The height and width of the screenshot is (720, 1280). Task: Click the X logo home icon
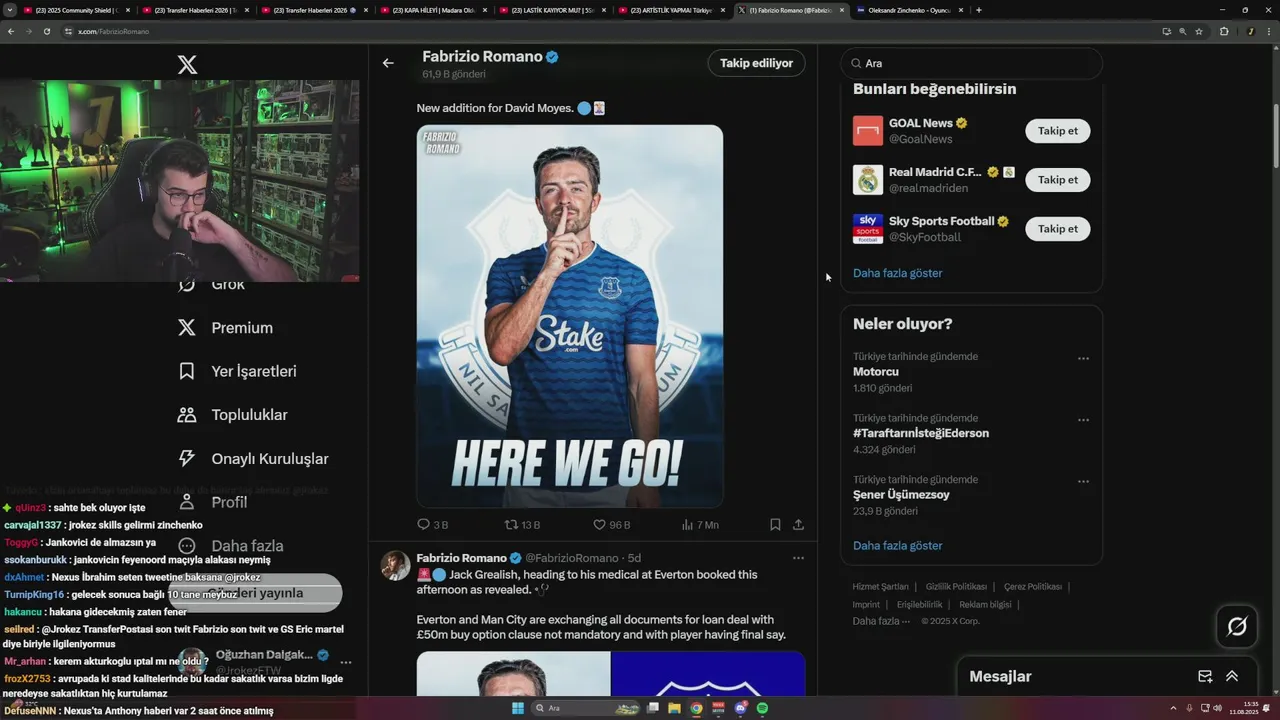click(x=187, y=65)
